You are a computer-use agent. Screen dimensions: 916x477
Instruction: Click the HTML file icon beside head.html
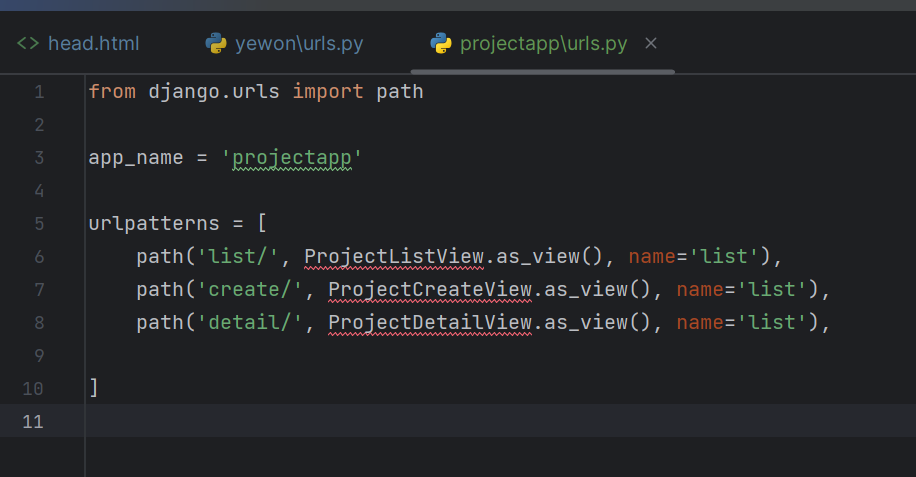pyautogui.click(x=27, y=43)
